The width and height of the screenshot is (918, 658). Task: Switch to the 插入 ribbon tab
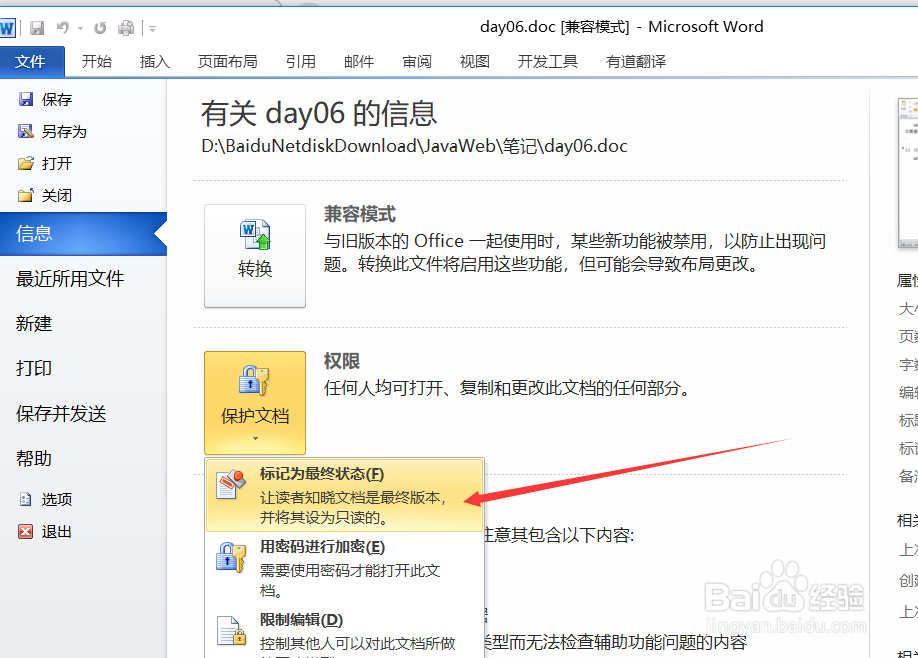tap(155, 61)
